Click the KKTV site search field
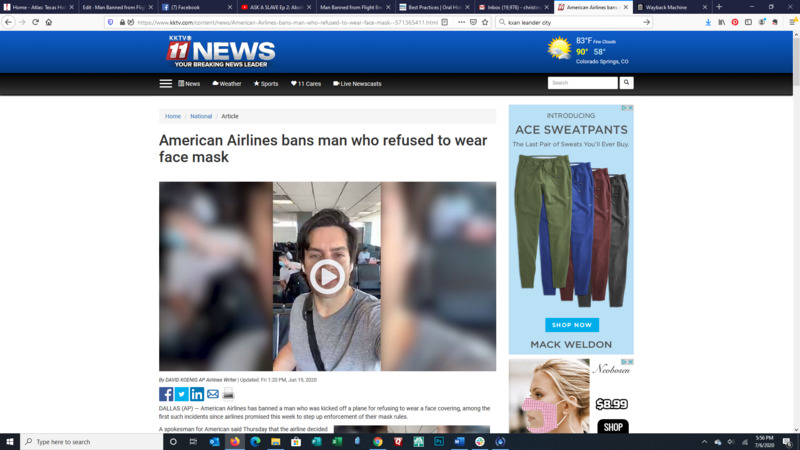The height and width of the screenshot is (450, 800). pos(582,83)
